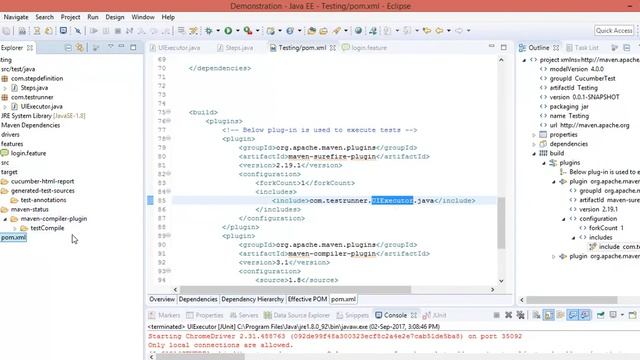Viewport: 640px width, 360px height.
Task: Click the Open Type folder icon in toolbar
Action: coord(312,31)
